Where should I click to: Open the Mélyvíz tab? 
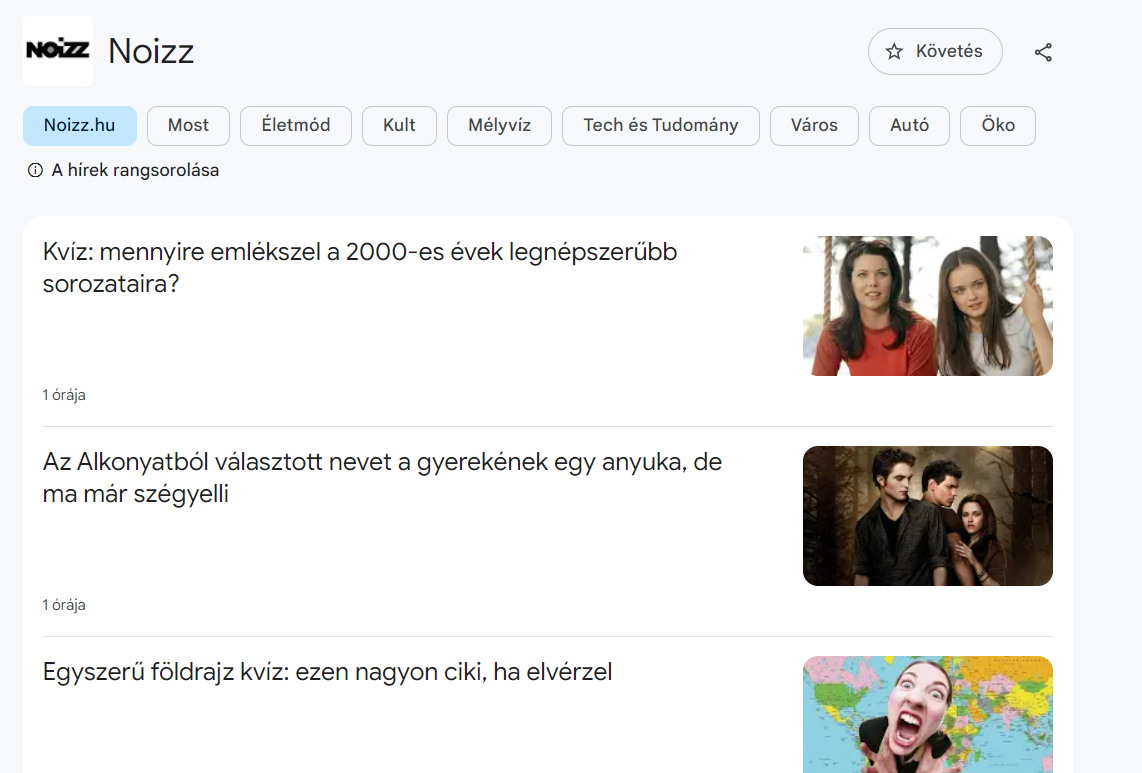499,126
